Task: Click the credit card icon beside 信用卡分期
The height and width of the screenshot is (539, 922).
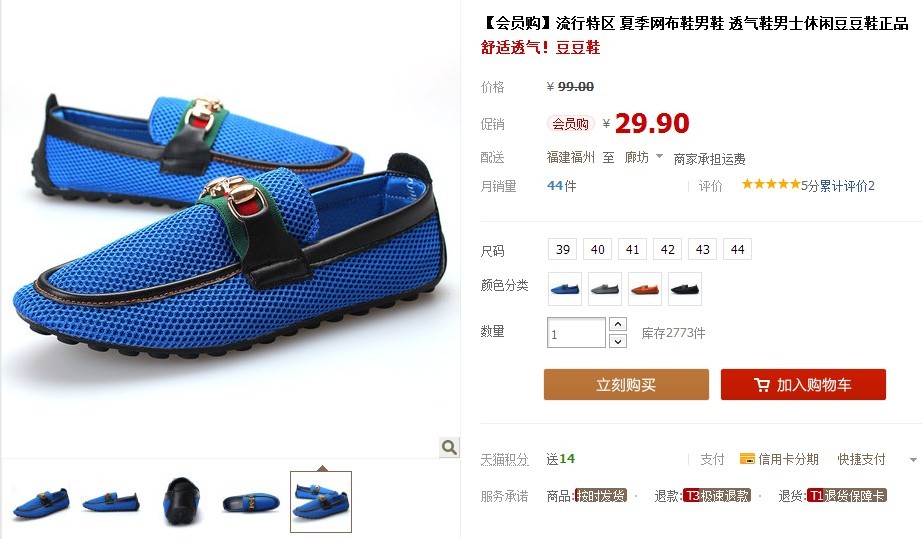Action: point(747,459)
